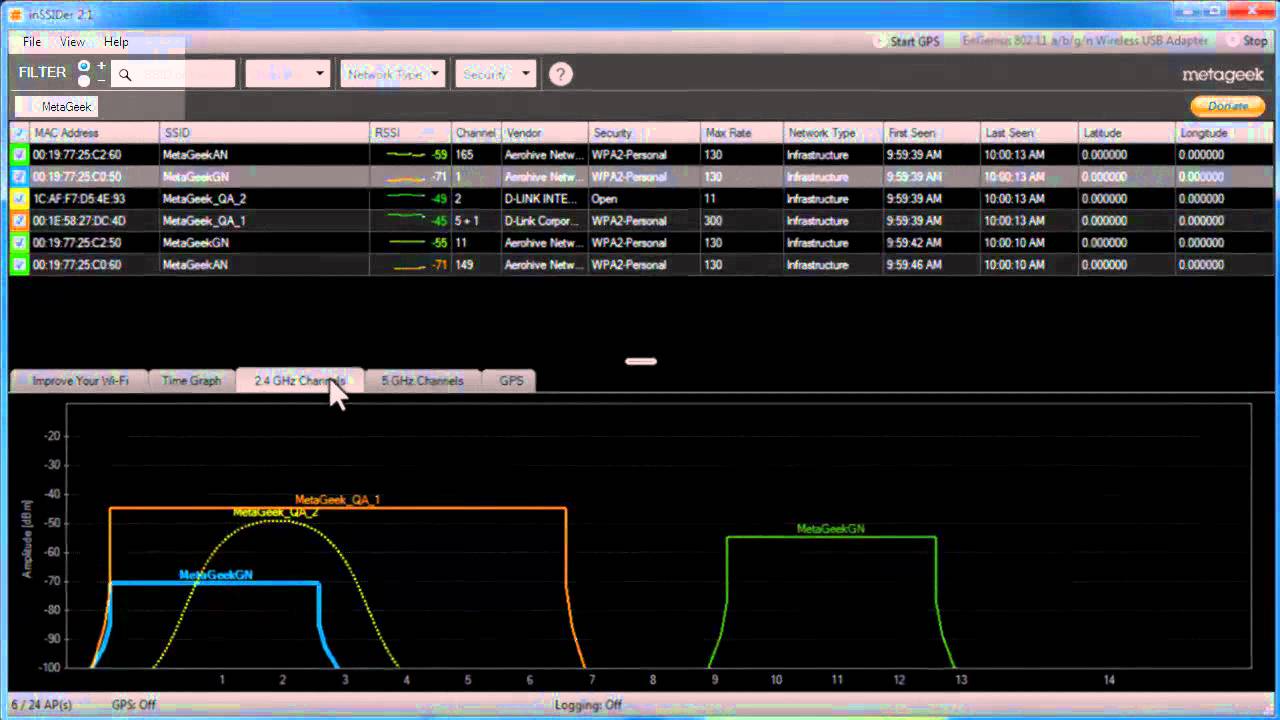Screen dimensions: 1280x720
Task: Toggle the select-all checkbox in table header
Action: (x=19, y=132)
